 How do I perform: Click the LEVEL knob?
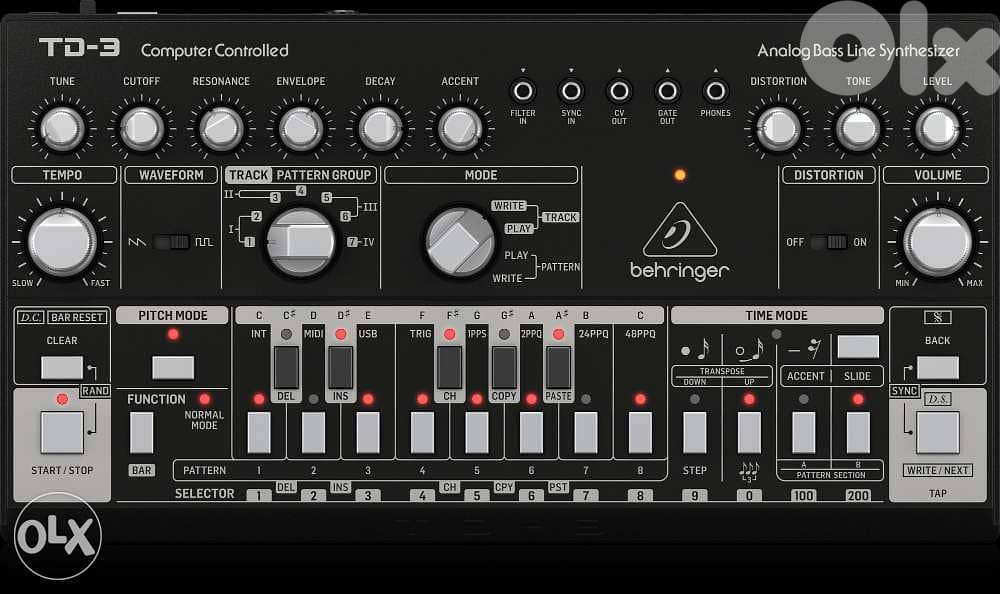(938, 128)
